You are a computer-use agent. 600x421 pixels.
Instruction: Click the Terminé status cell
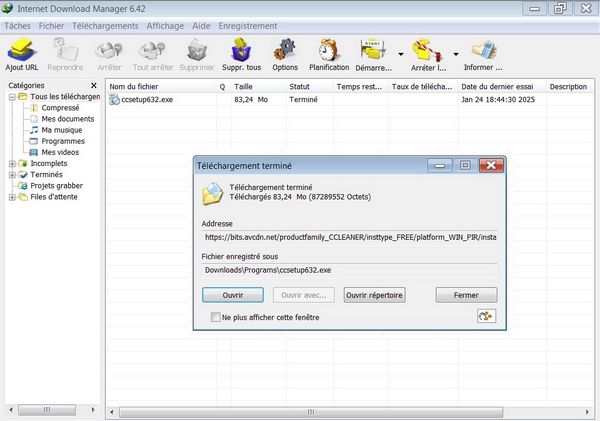click(x=303, y=100)
